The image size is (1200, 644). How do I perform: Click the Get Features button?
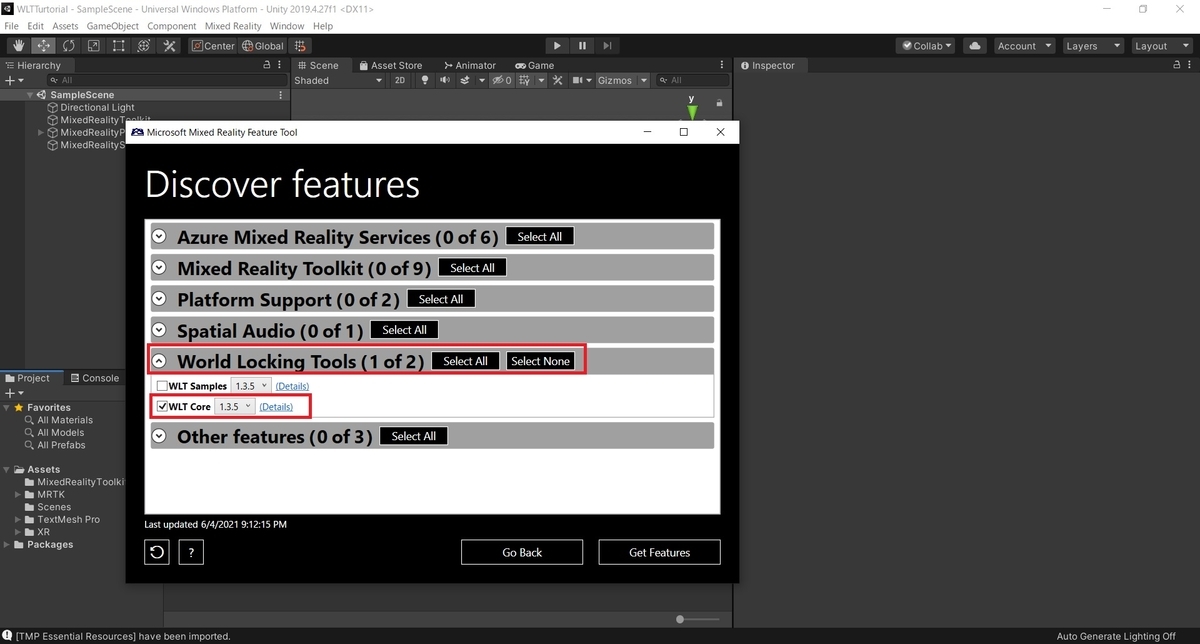[x=660, y=552]
